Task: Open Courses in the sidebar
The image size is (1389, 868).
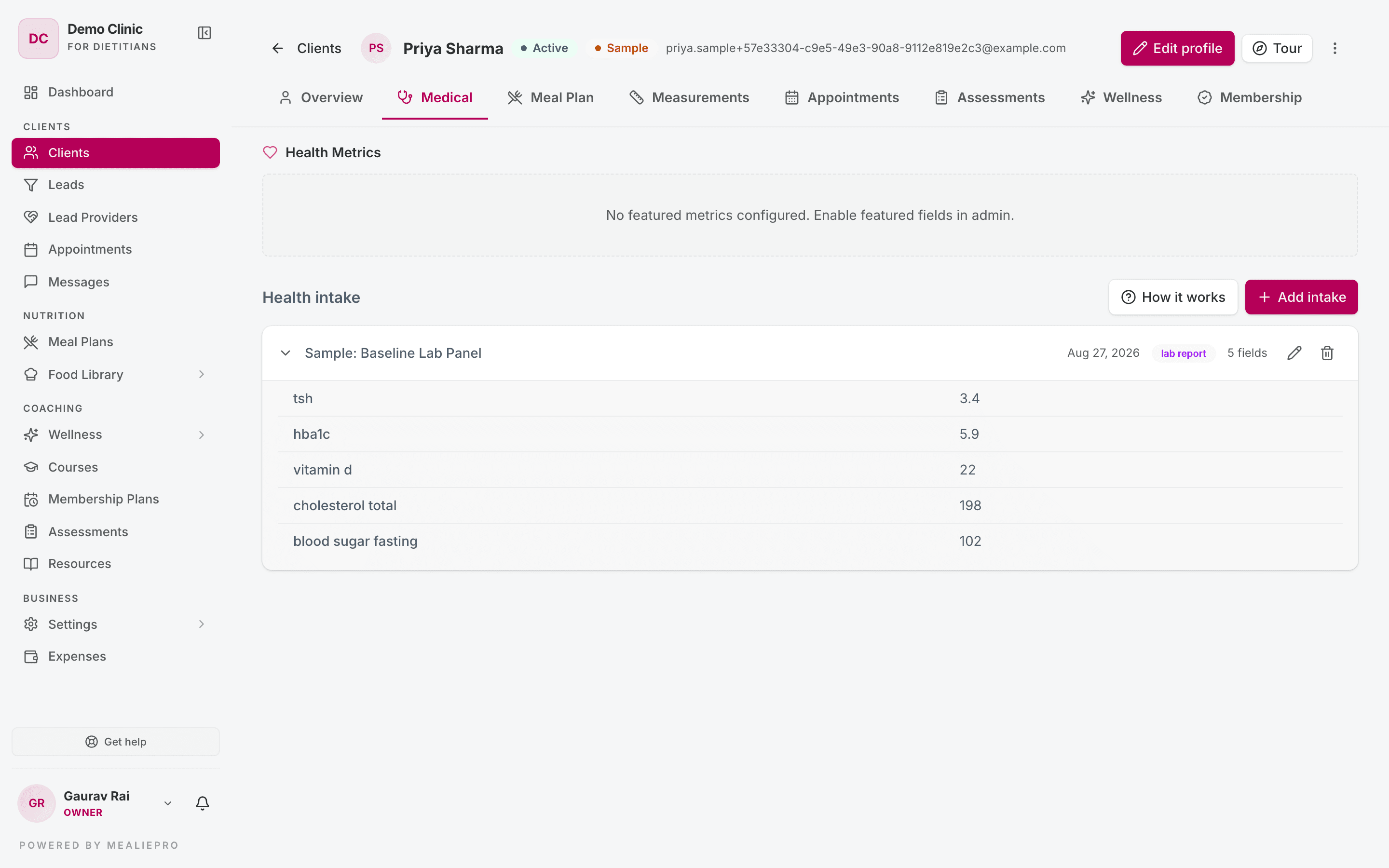Action: point(115,467)
